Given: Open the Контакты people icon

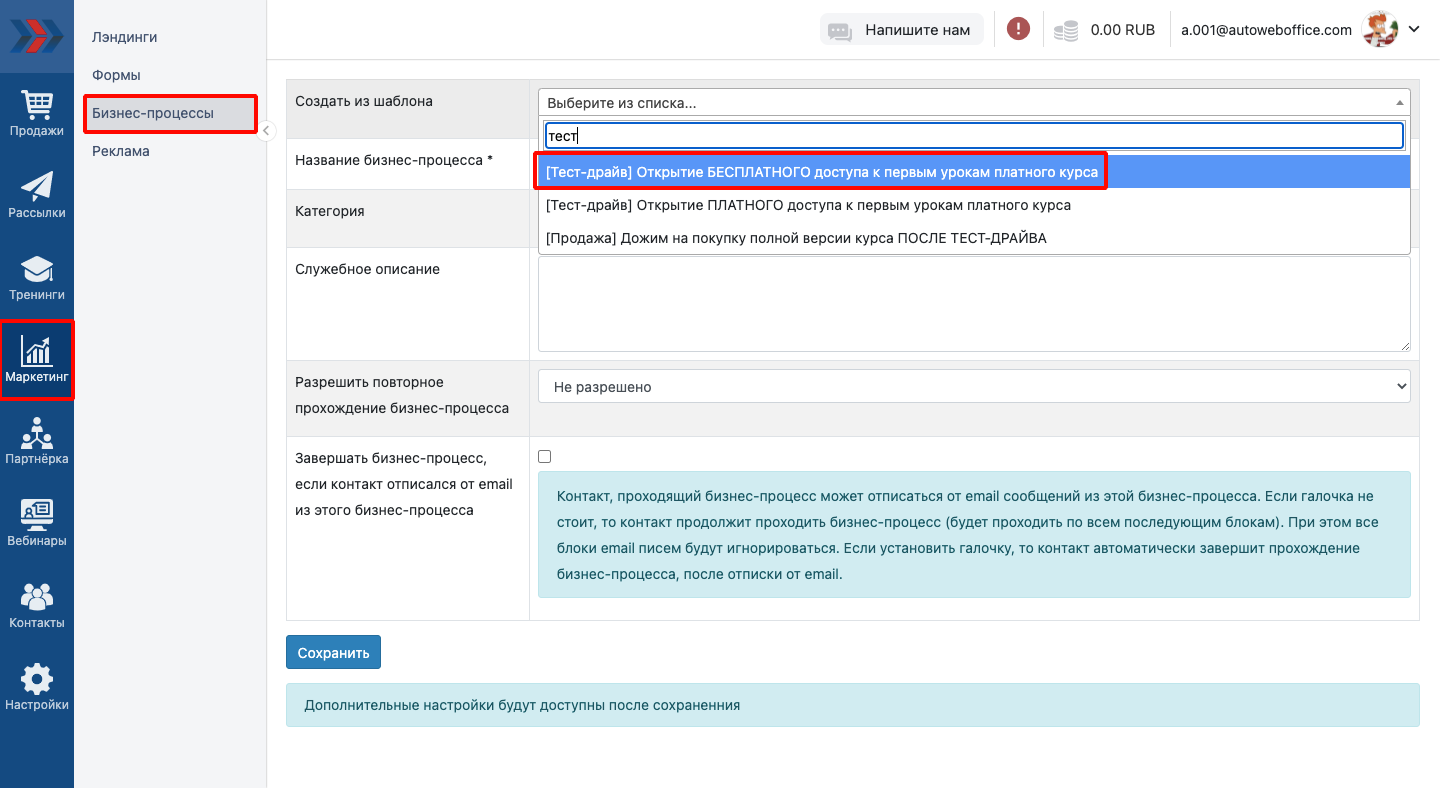Looking at the screenshot, I should point(37,605).
